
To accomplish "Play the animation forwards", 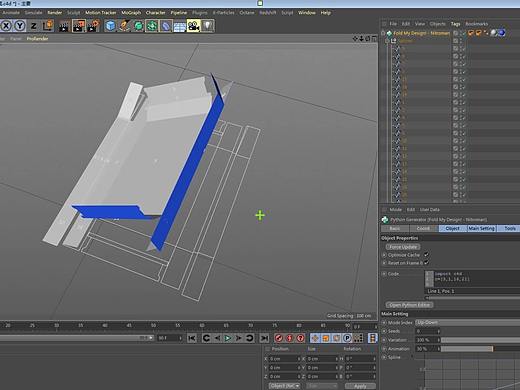I will 228,338.
